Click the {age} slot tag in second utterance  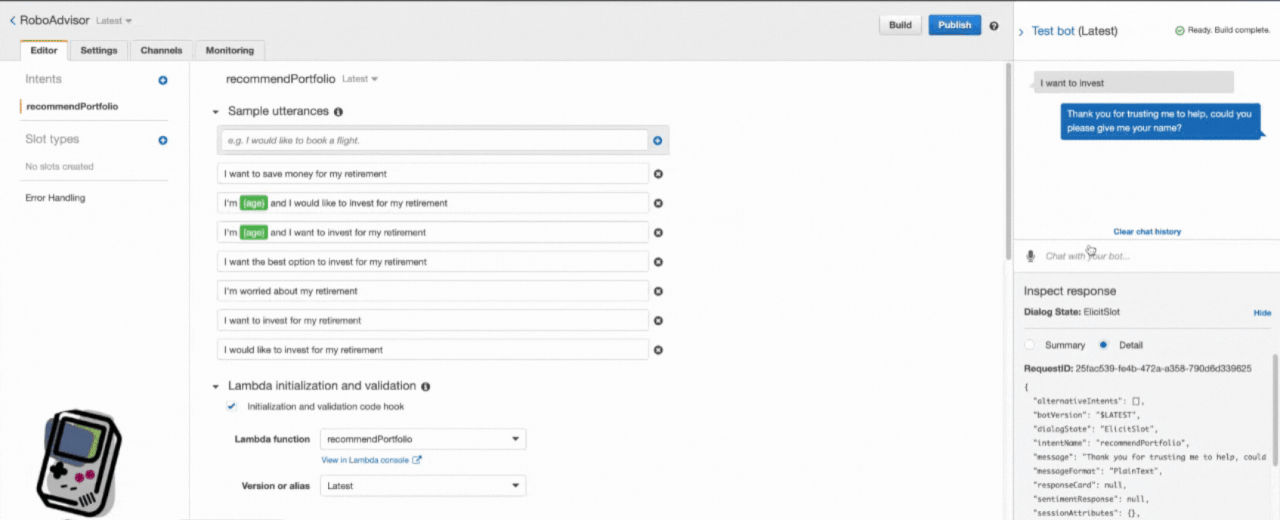254,203
